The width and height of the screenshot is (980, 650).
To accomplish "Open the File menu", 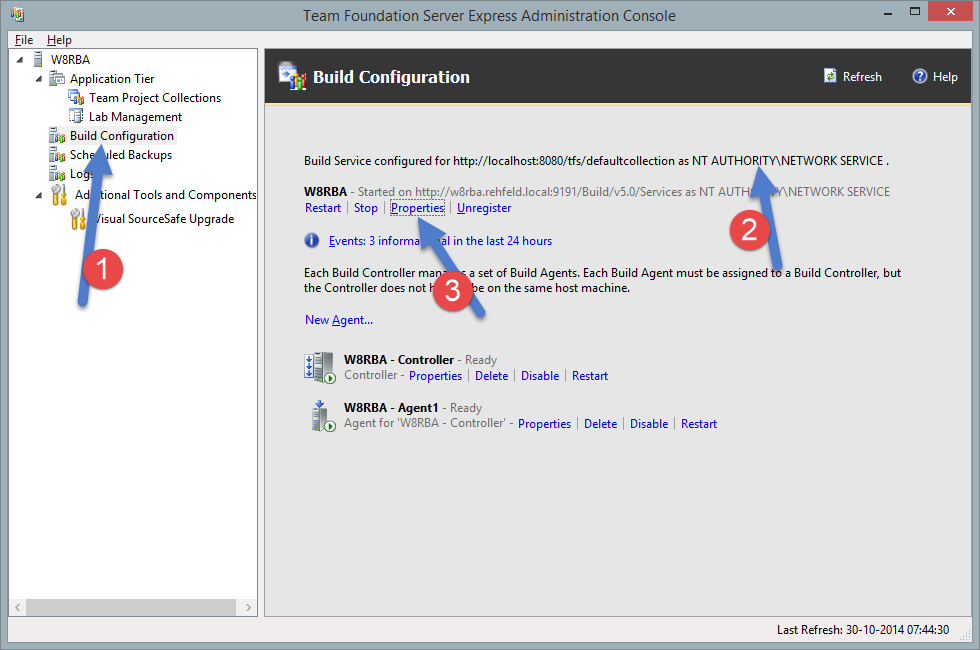I will pos(22,39).
